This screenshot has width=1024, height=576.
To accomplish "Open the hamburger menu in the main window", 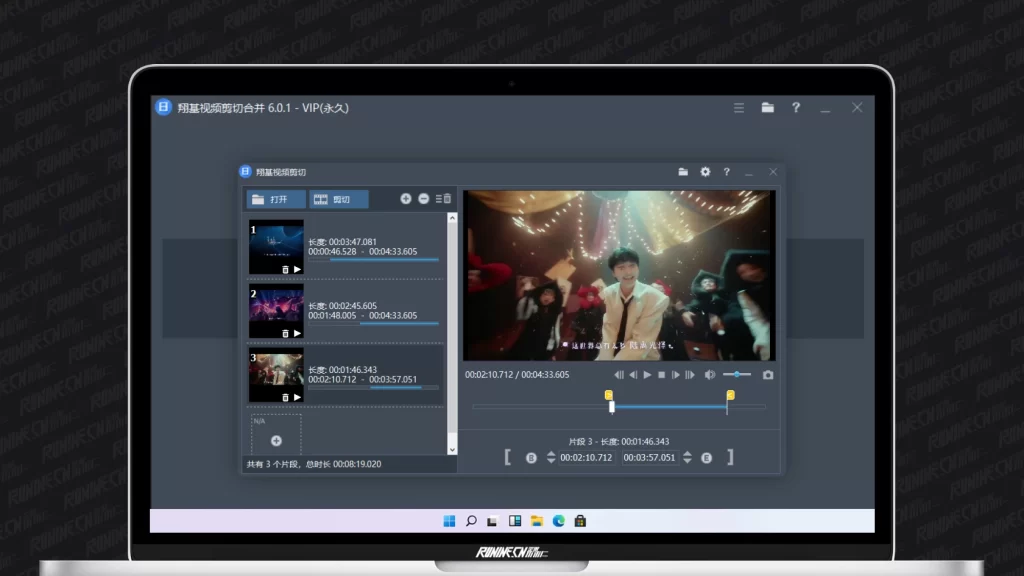I will (x=739, y=108).
